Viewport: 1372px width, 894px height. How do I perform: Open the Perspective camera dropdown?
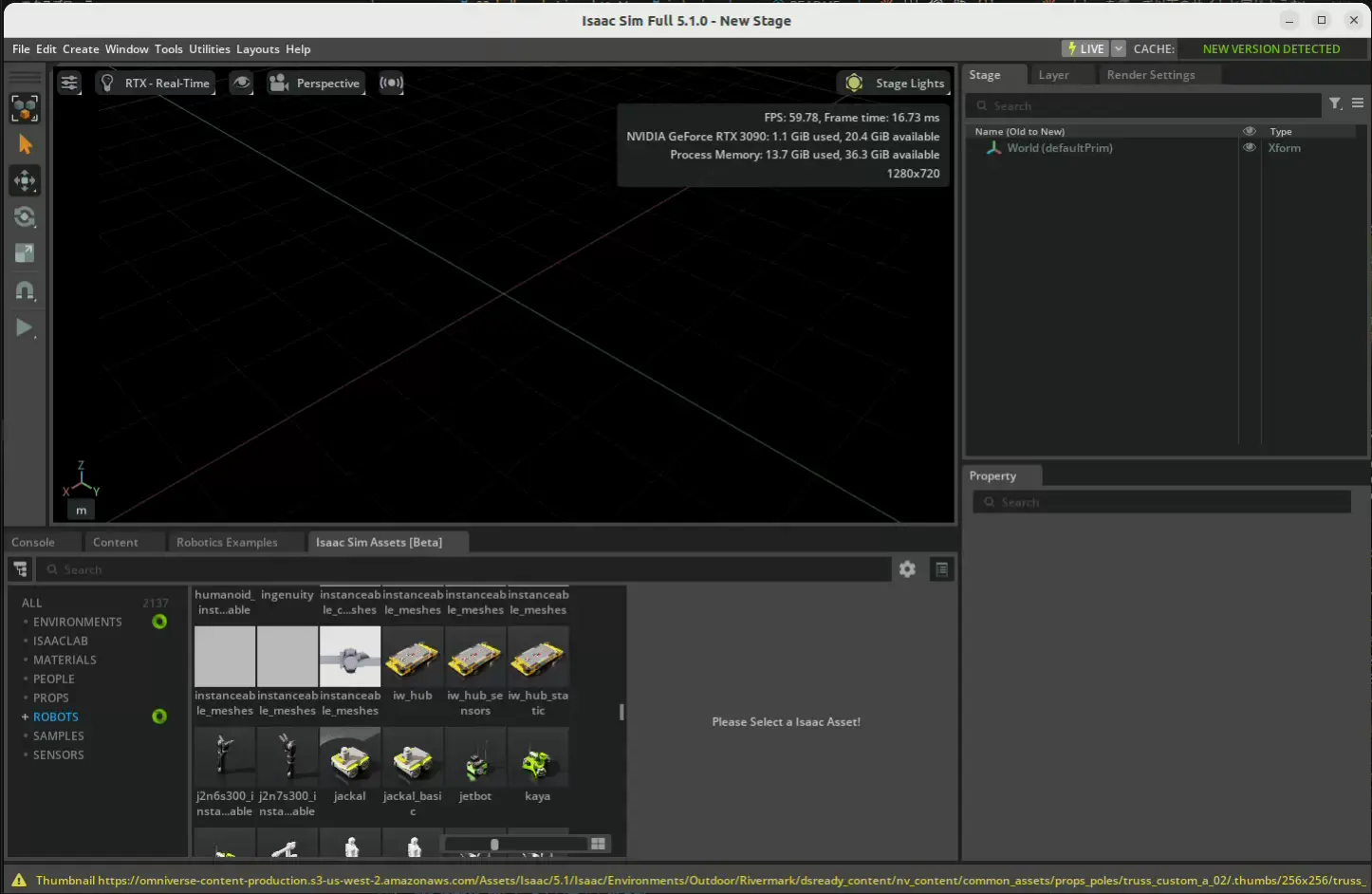click(316, 84)
